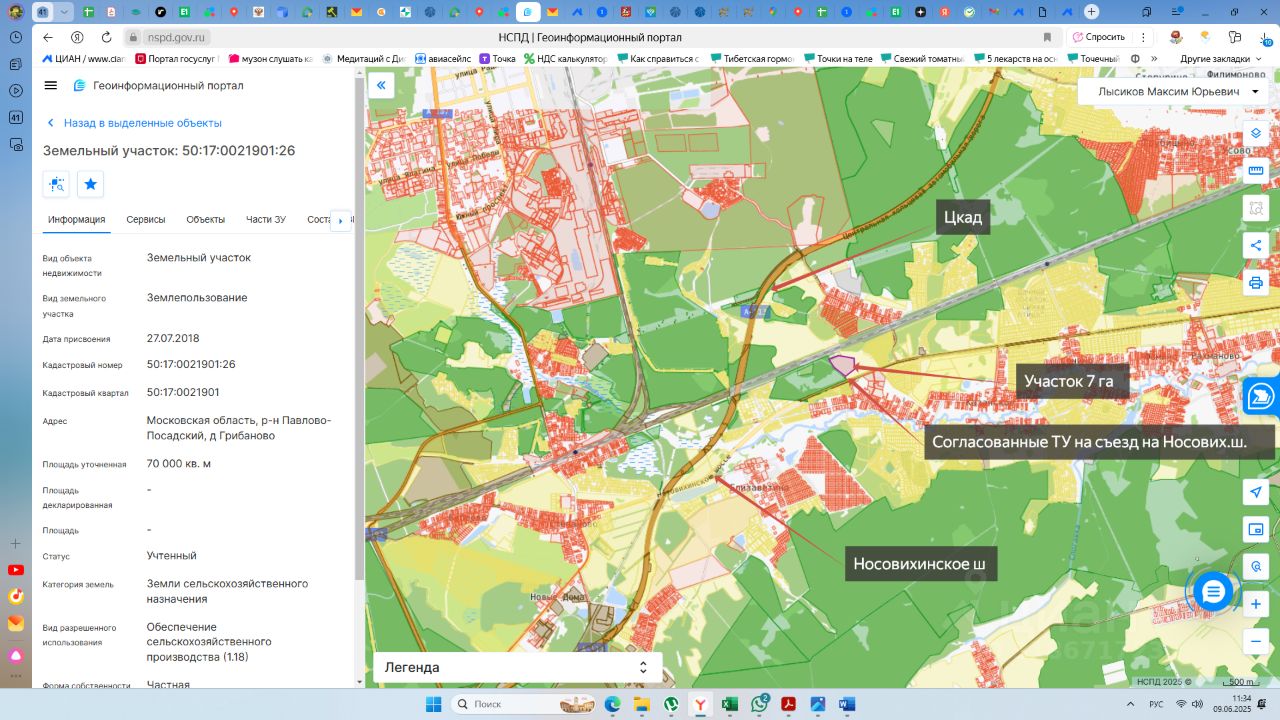Switch to the Сервисы tab
Screen dimensions: 1280x720
tap(146, 220)
